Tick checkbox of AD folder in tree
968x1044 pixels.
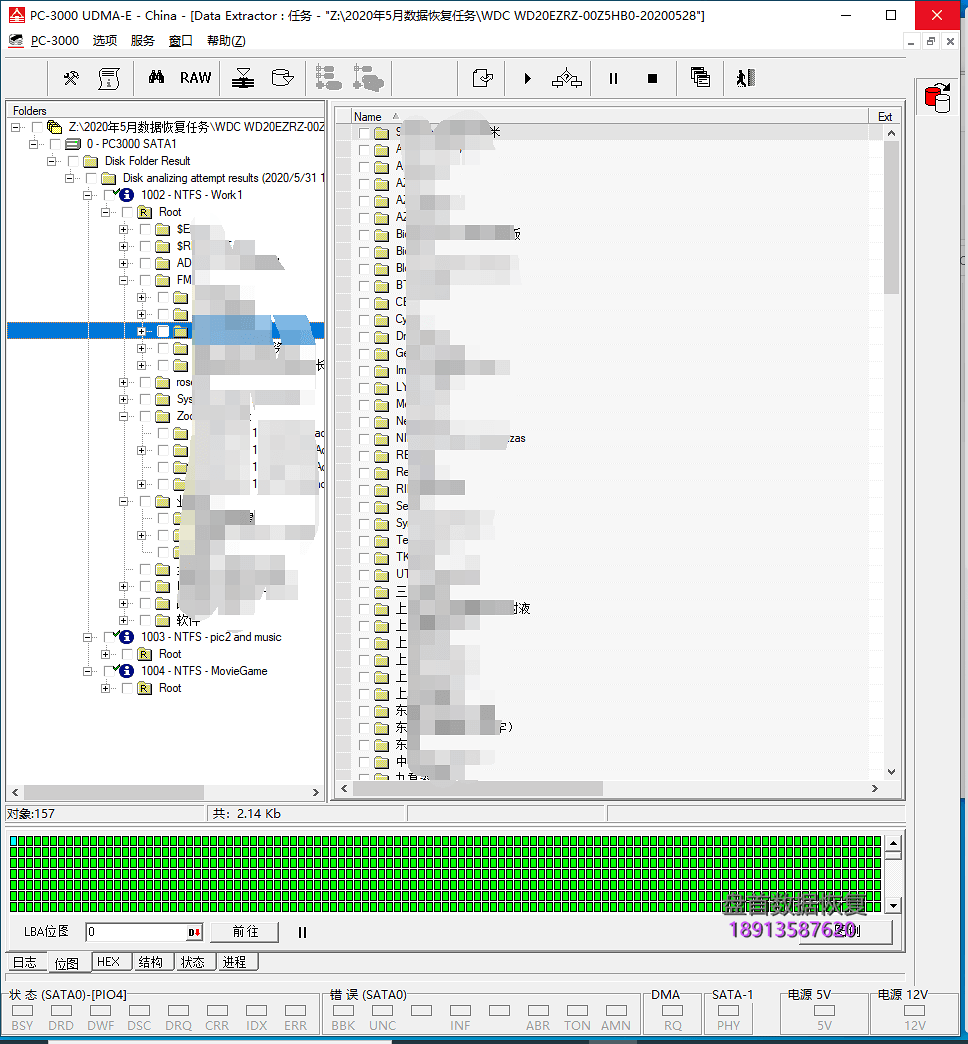pos(145,263)
